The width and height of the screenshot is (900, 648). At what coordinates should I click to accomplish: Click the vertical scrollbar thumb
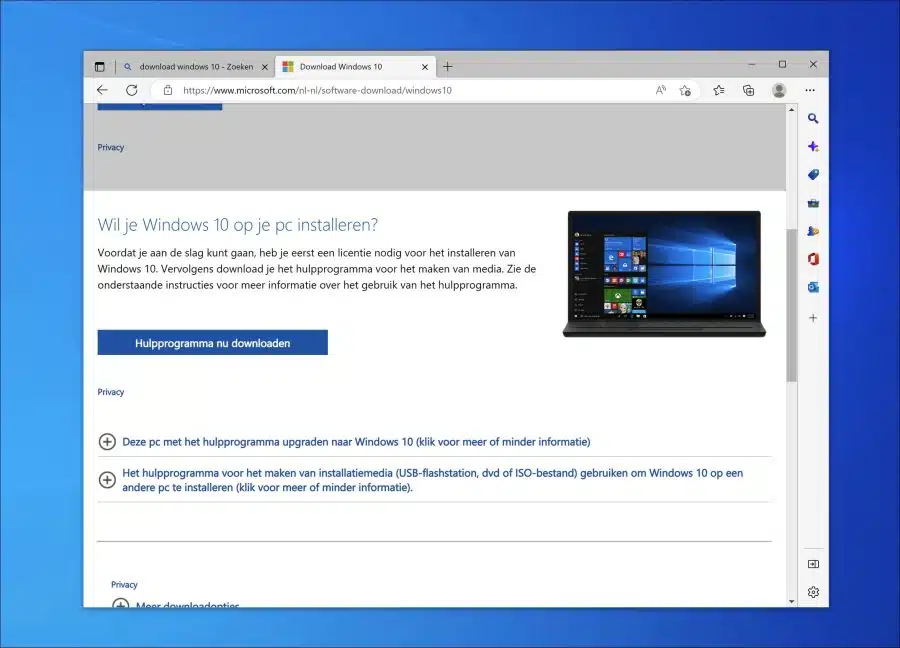click(792, 305)
